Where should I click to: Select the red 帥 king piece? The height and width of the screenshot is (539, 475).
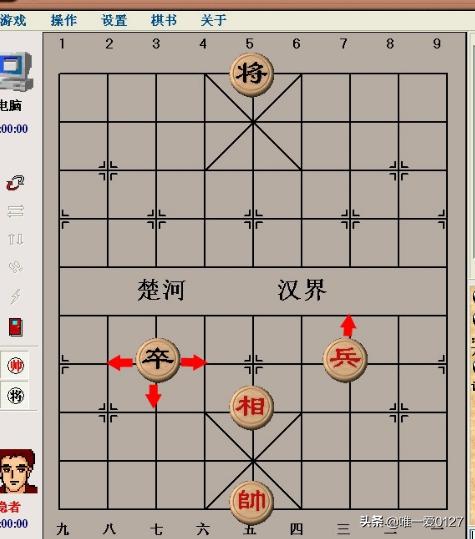pos(252,502)
